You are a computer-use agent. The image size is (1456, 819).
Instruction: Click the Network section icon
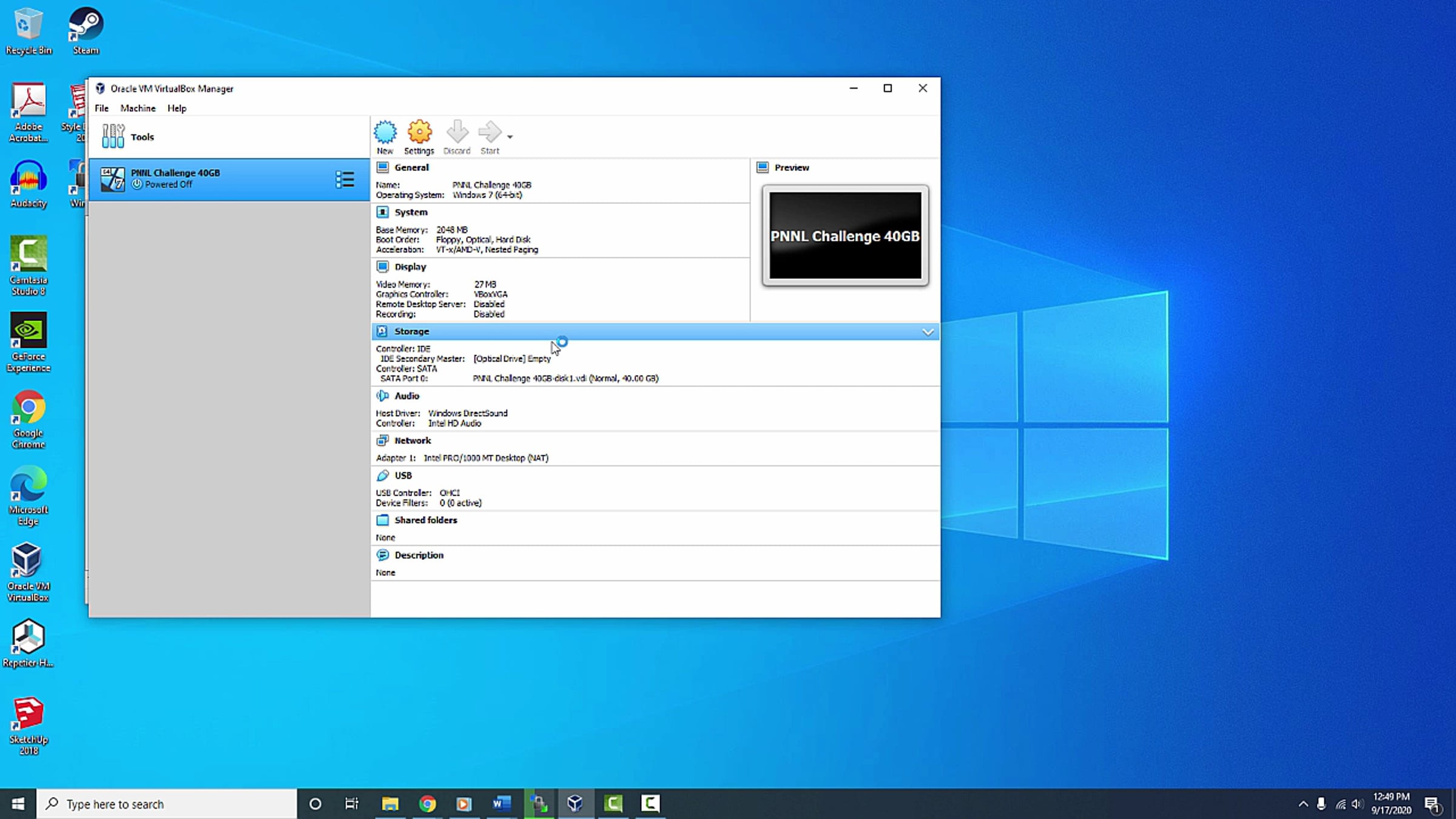pyautogui.click(x=382, y=440)
